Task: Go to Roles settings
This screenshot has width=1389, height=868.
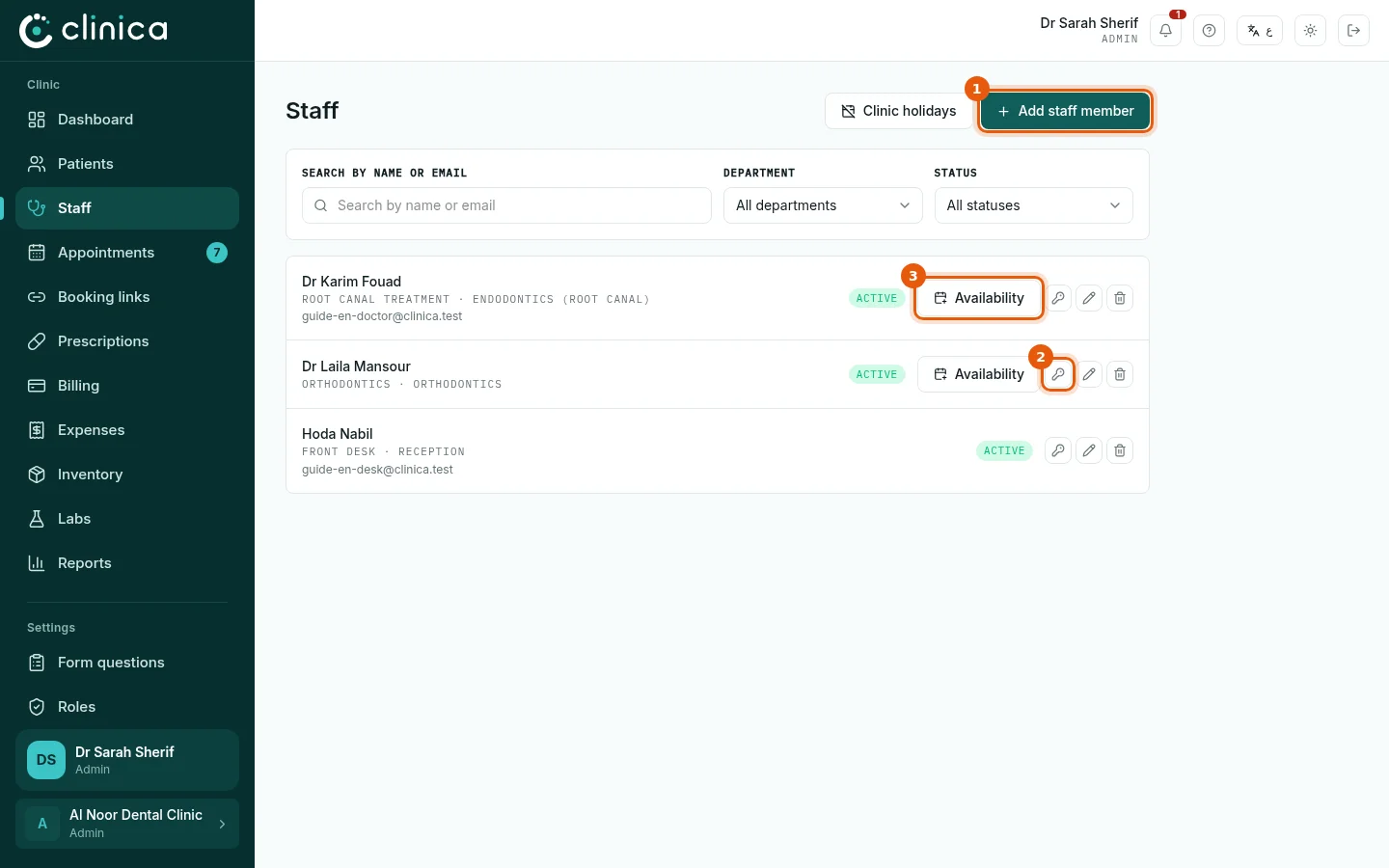Action: coord(127,707)
